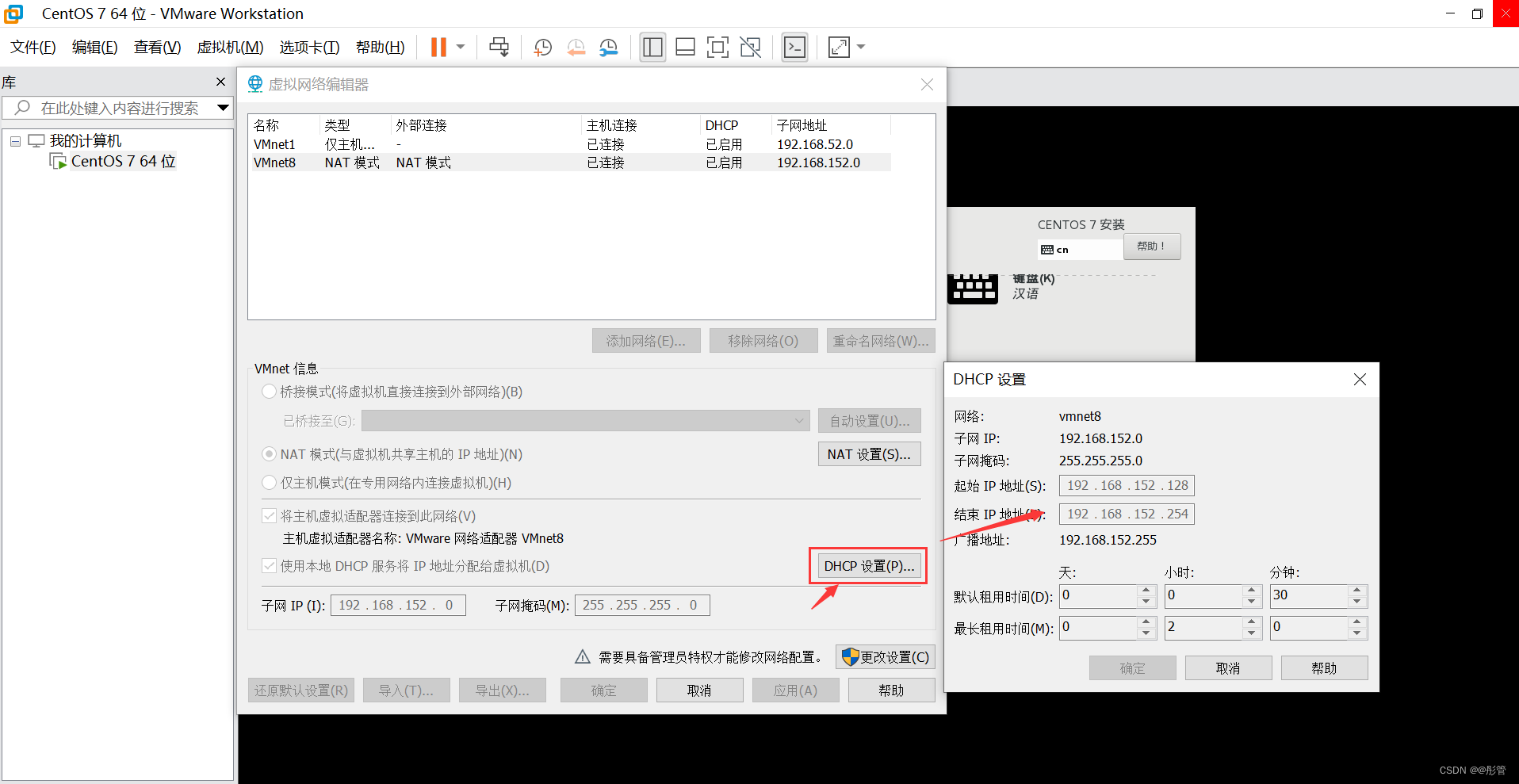
Task: Revert to snapshot via the clock-arrow icon
Action: [x=576, y=47]
